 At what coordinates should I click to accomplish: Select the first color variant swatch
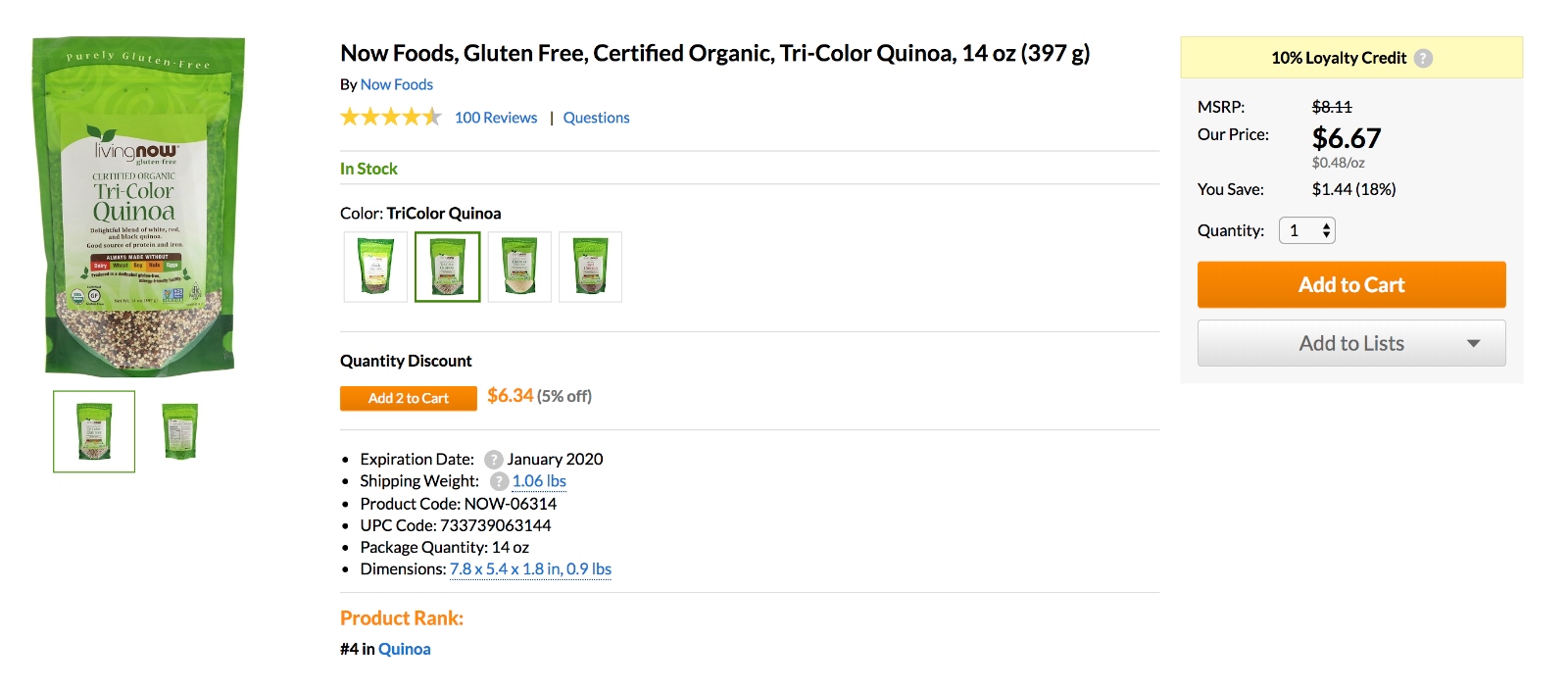point(375,267)
